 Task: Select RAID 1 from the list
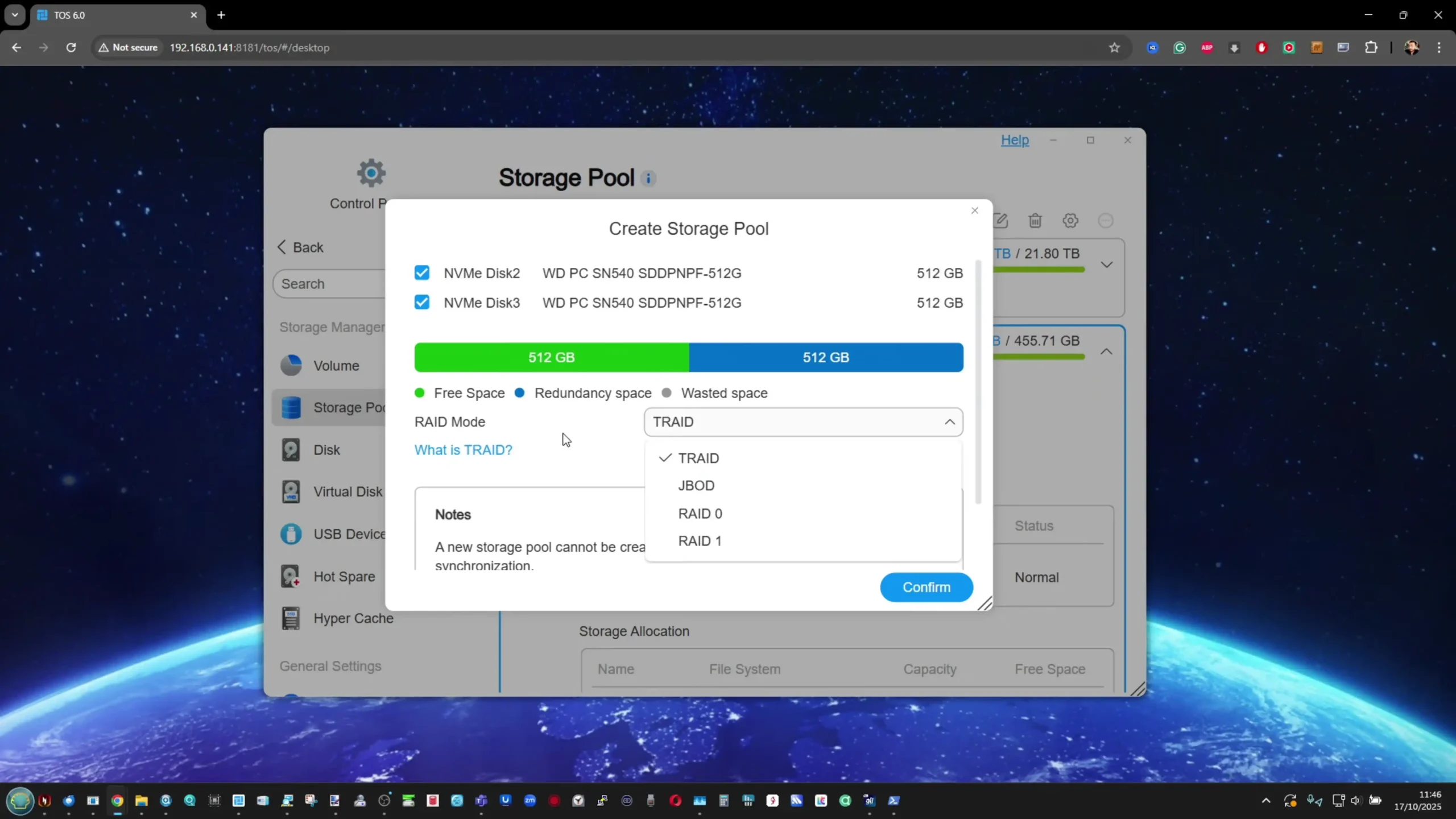(700, 541)
